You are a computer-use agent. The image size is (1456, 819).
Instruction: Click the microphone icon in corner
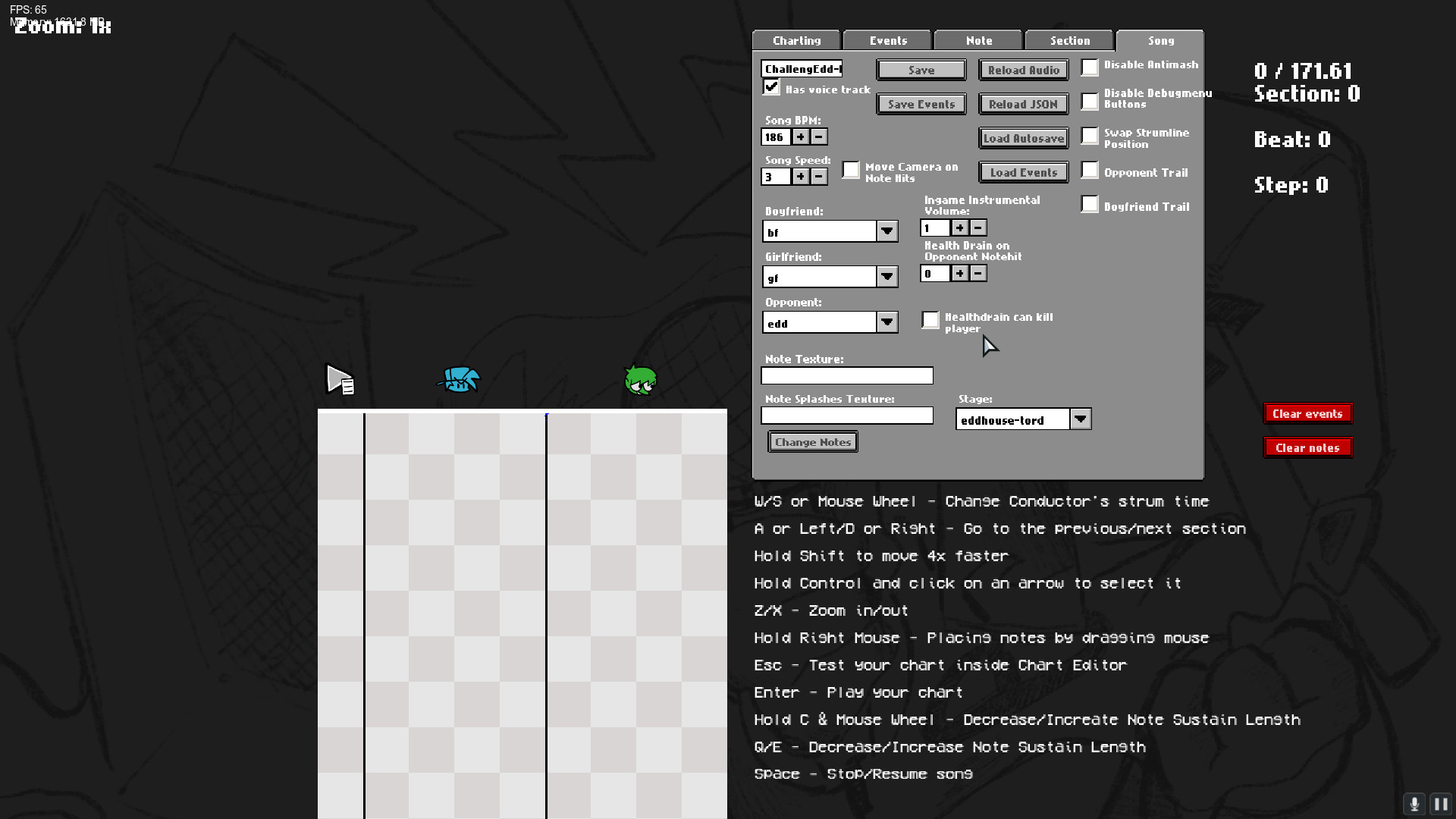tap(1414, 804)
